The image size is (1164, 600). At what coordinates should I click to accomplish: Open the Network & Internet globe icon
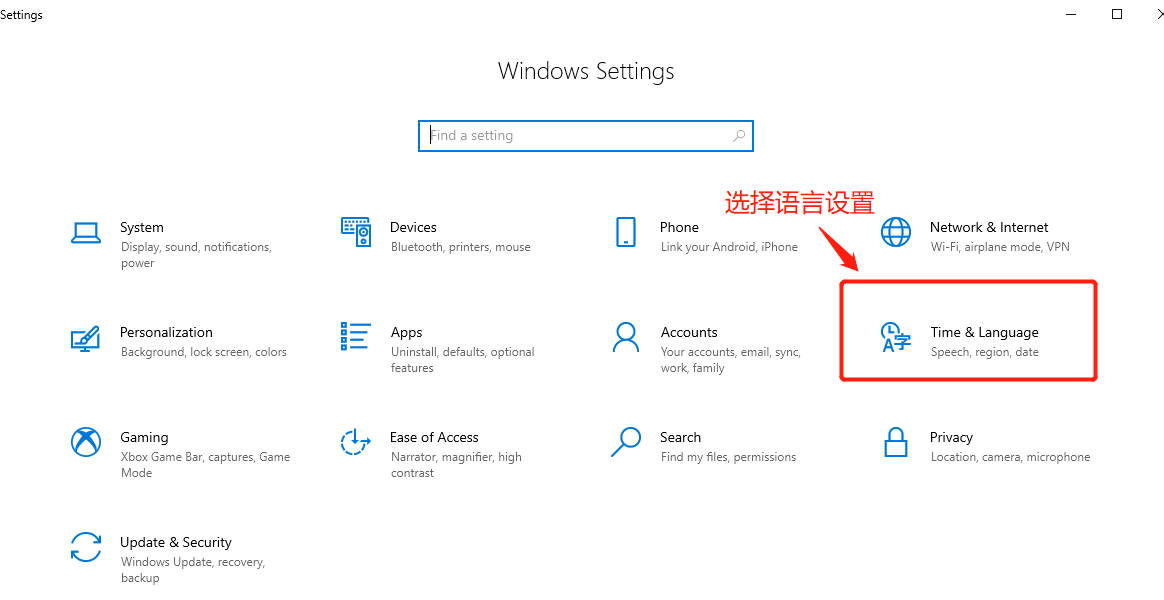coord(896,232)
